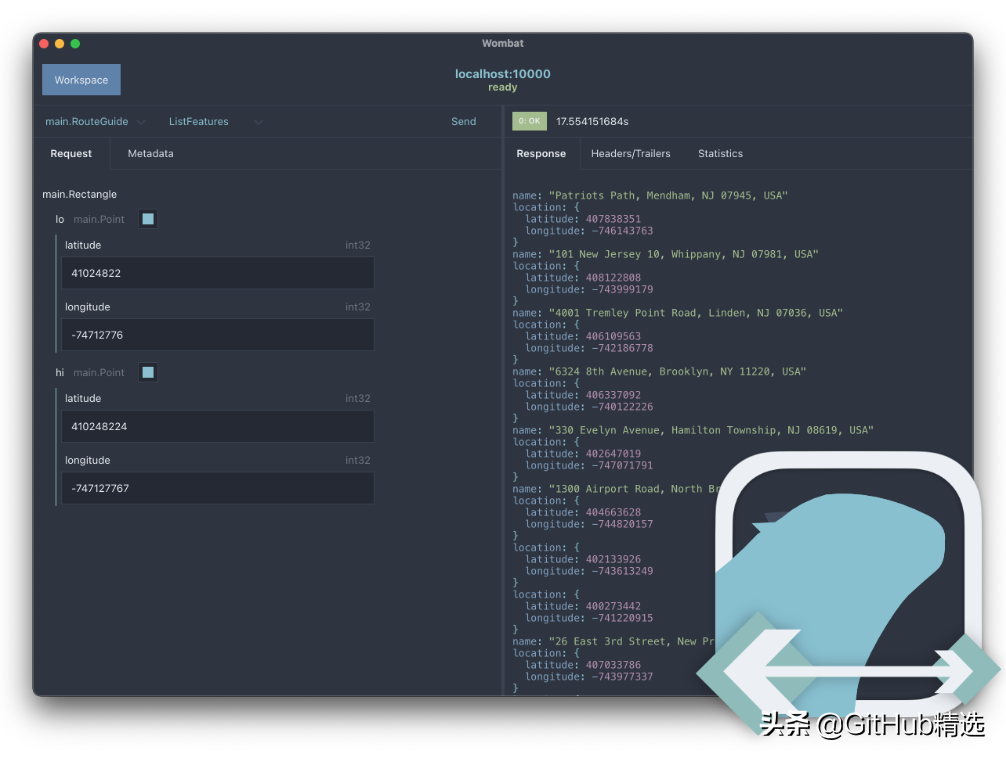Select latitude value 407033786
1006x759 pixels.
[x=613, y=665]
